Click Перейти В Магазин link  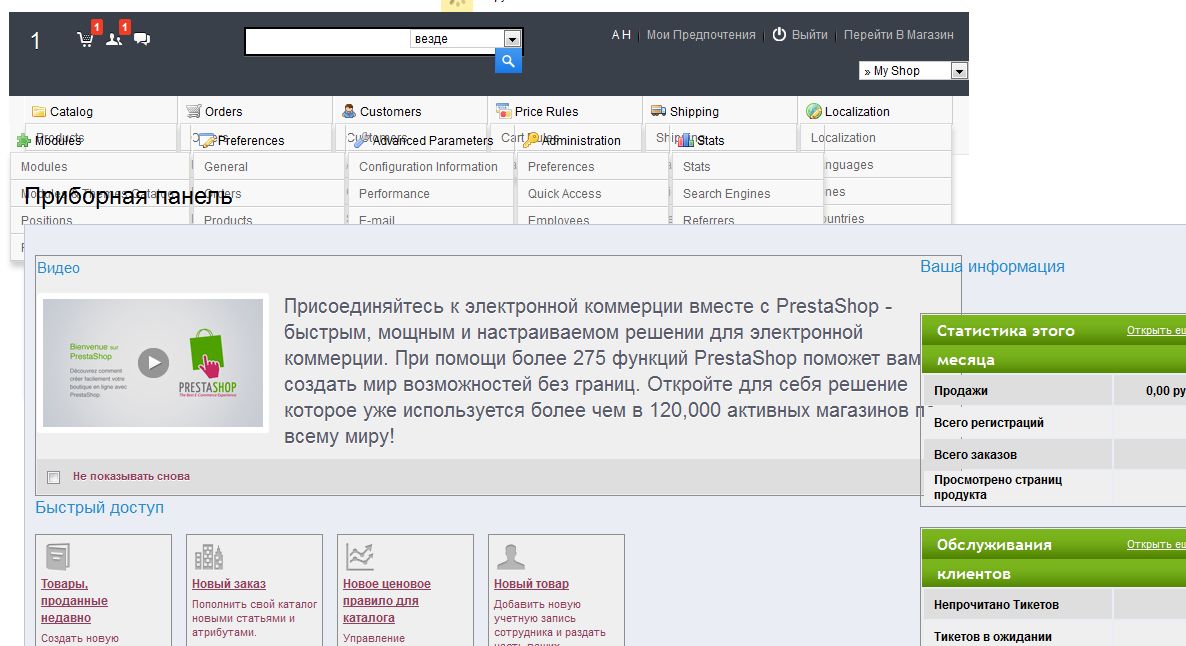pos(899,35)
